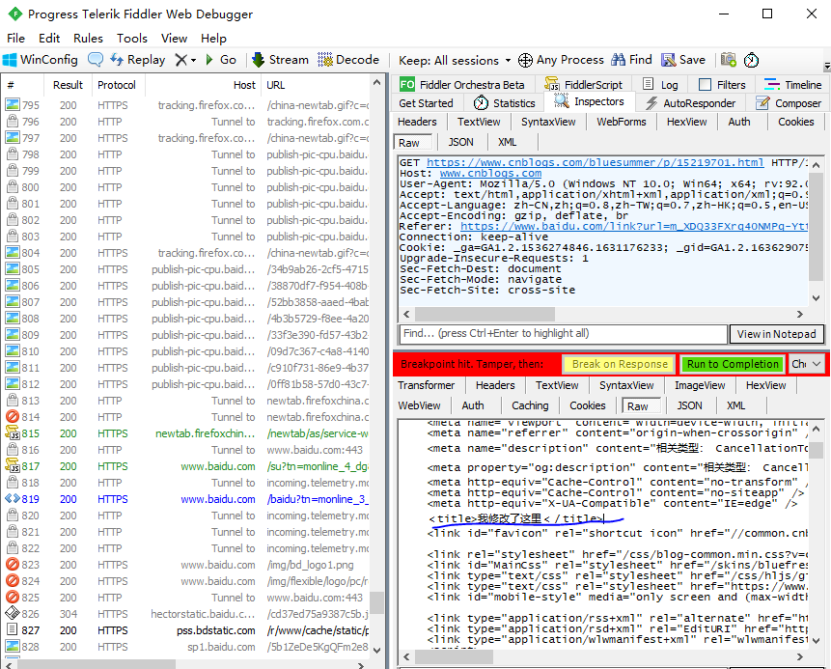The image size is (831, 669).
Task: Sort sessions by the Host column header
Action: [x=203, y=85]
